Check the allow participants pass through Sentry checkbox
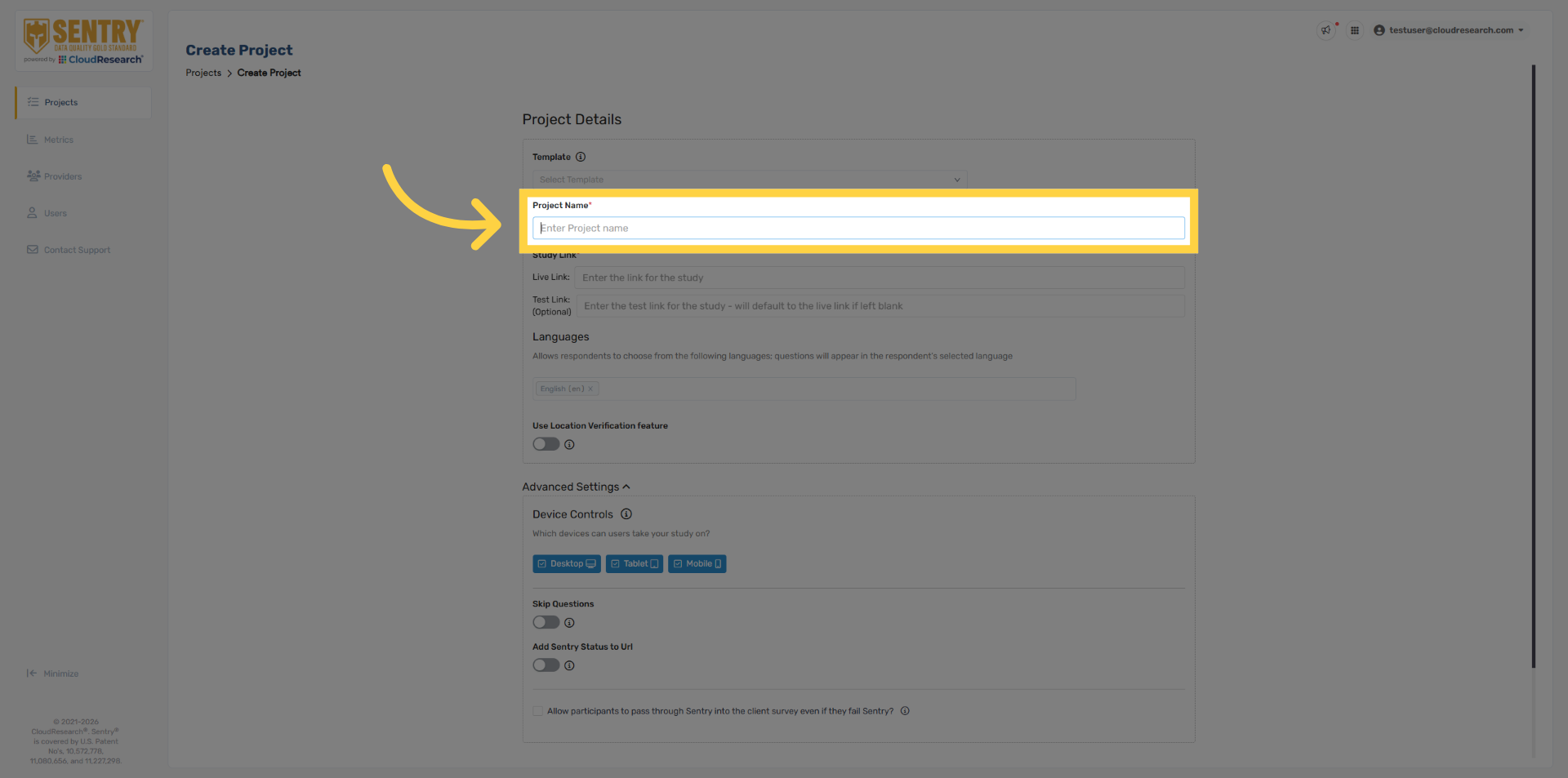1568x778 pixels. coord(537,710)
